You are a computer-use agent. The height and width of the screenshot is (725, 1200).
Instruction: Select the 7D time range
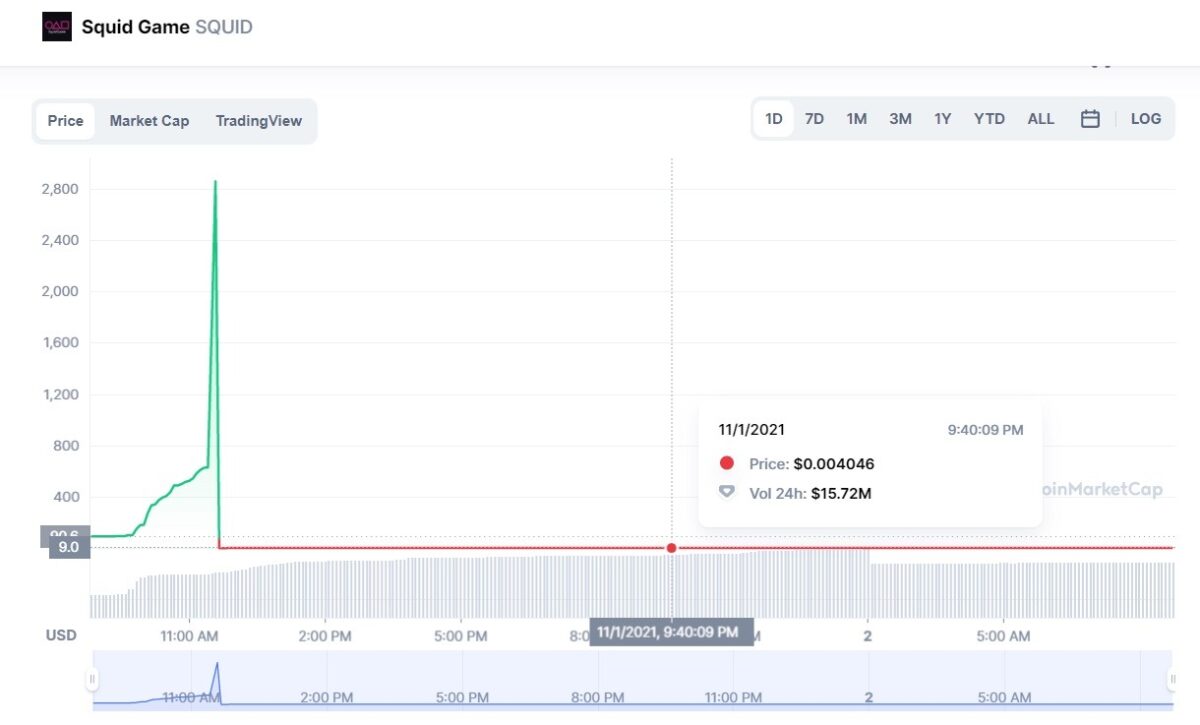815,119
